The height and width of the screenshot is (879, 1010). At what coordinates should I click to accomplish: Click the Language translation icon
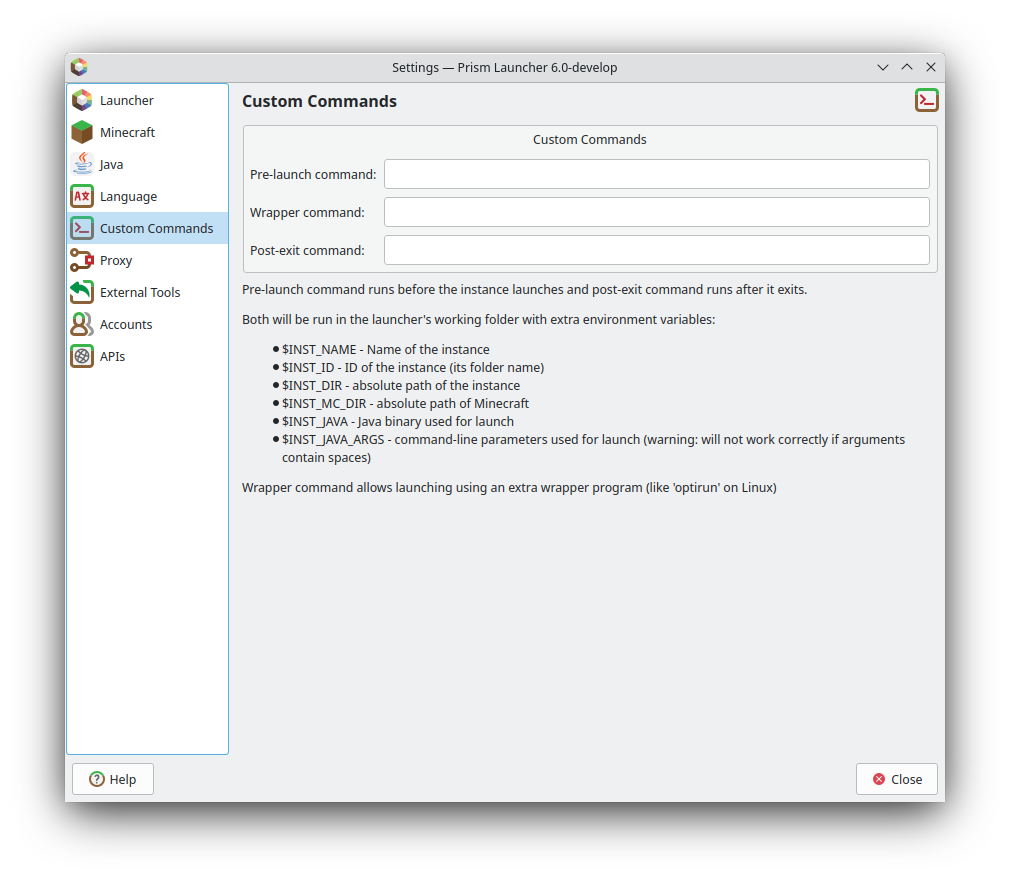click(81, 196)
